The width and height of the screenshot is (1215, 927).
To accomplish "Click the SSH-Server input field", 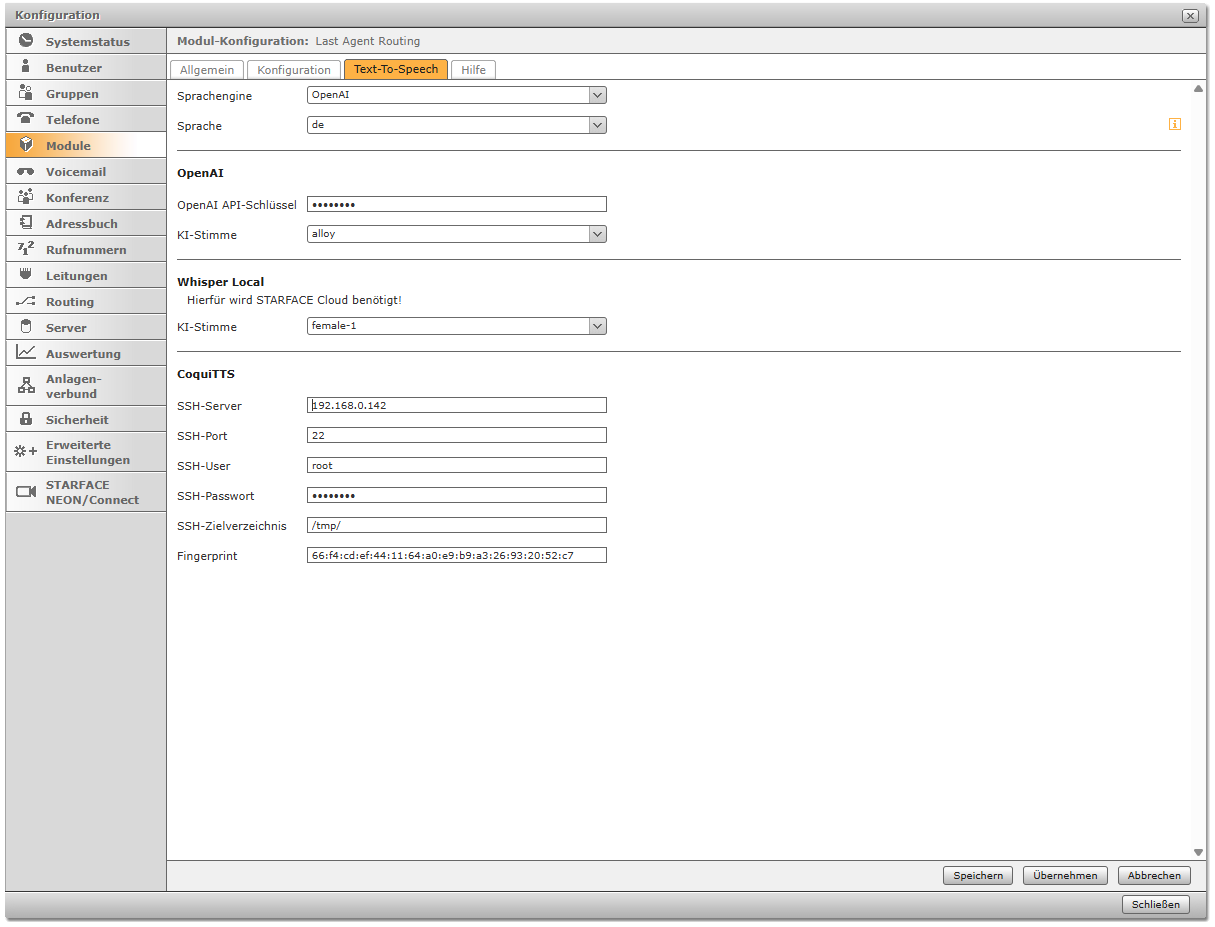I will 456,405.
